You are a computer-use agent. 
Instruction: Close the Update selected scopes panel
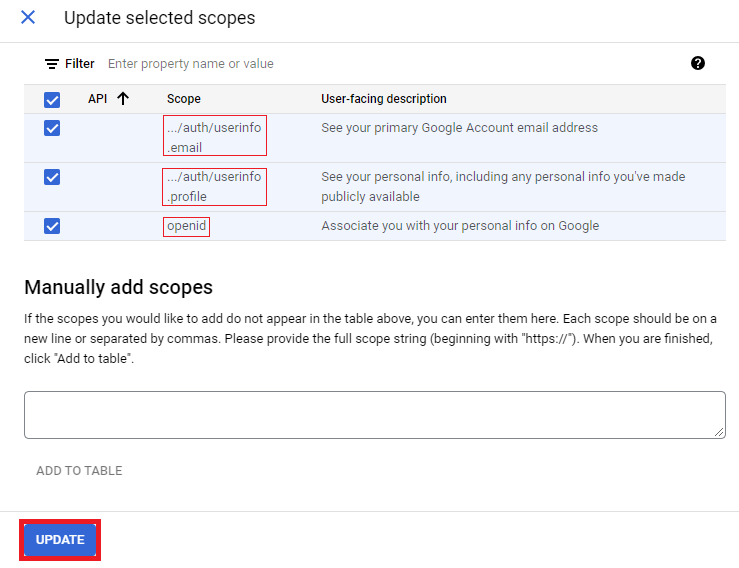28,17
